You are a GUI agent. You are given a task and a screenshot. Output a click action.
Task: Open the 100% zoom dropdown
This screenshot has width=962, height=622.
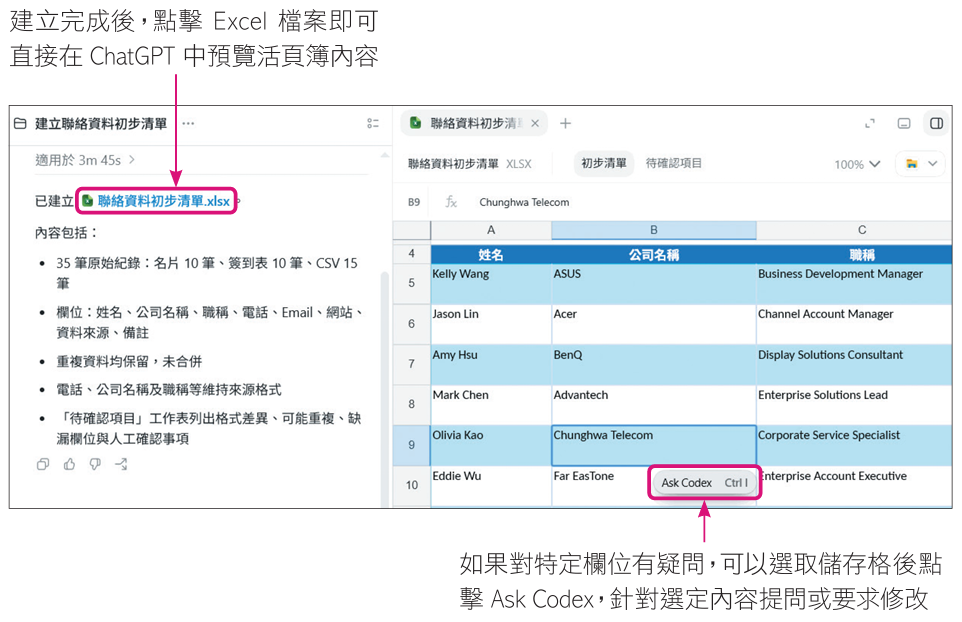[857, 164]
